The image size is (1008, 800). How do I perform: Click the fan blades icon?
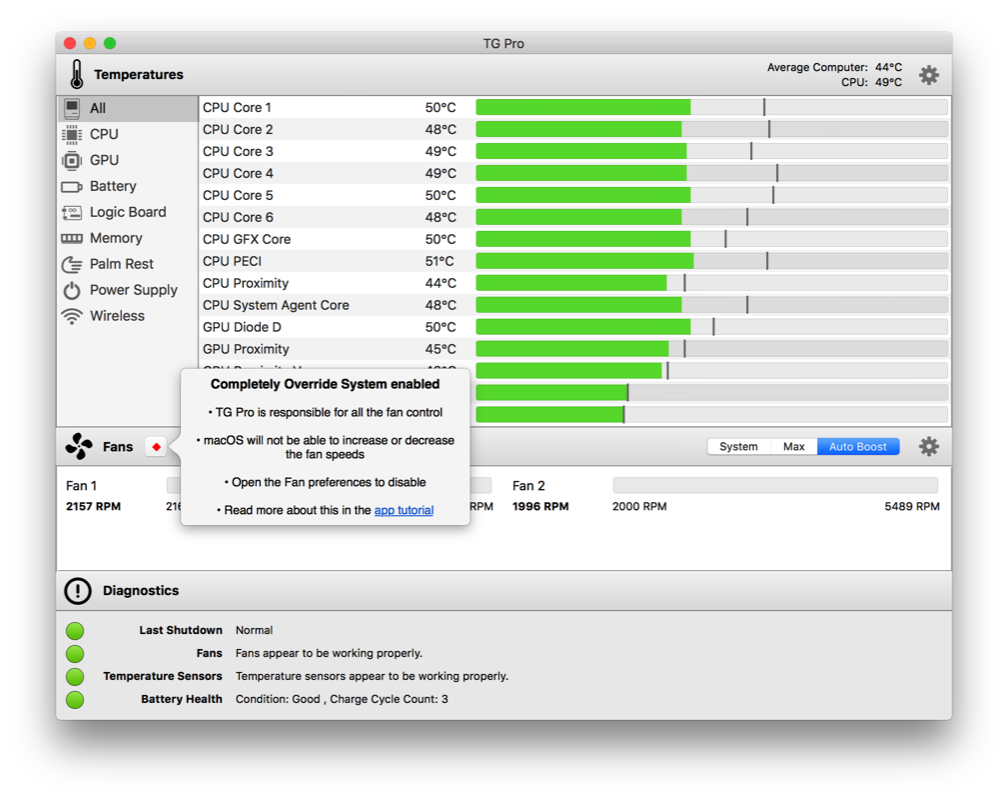tap(78, 446)
